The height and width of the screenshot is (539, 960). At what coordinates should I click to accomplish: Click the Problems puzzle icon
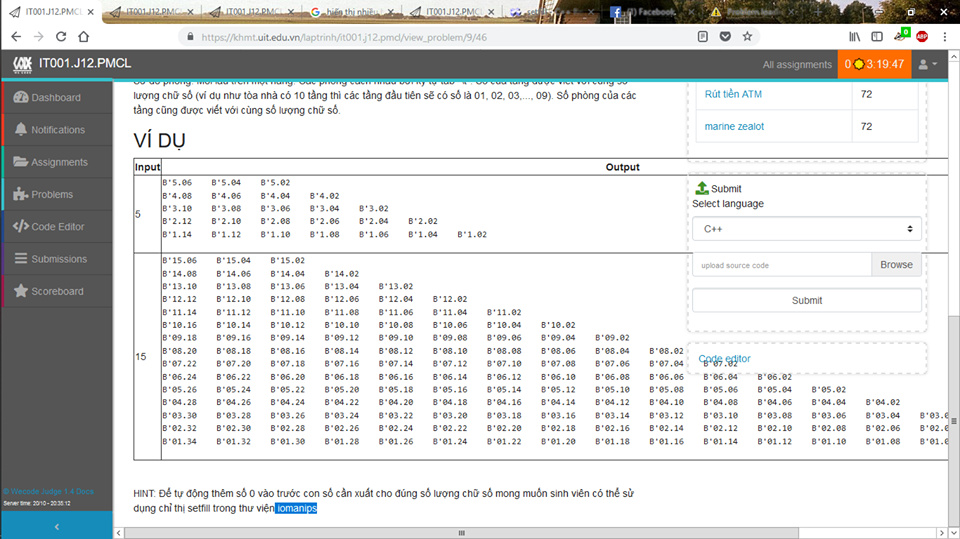click(21, 194)
